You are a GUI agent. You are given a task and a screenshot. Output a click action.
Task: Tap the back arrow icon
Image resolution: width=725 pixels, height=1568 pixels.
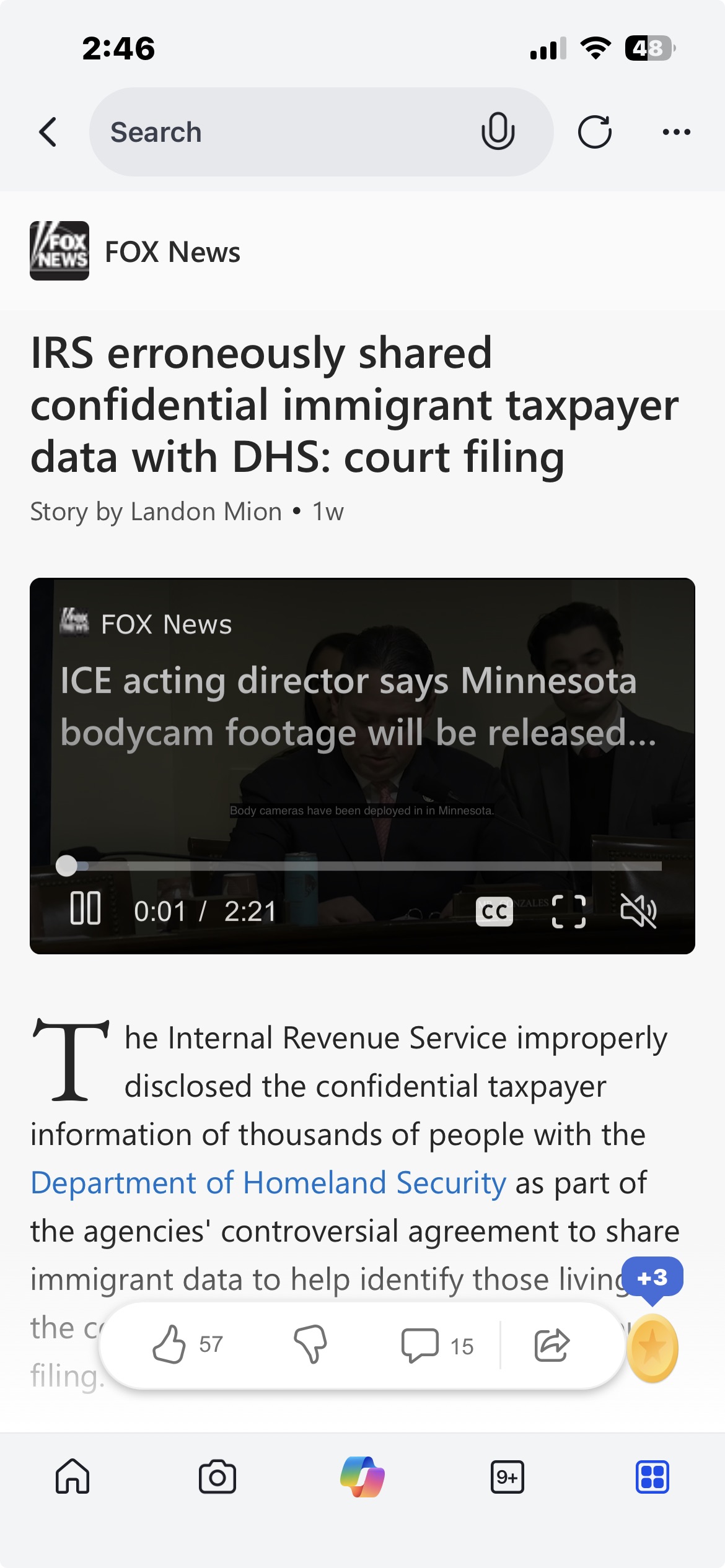click(48, 132)
